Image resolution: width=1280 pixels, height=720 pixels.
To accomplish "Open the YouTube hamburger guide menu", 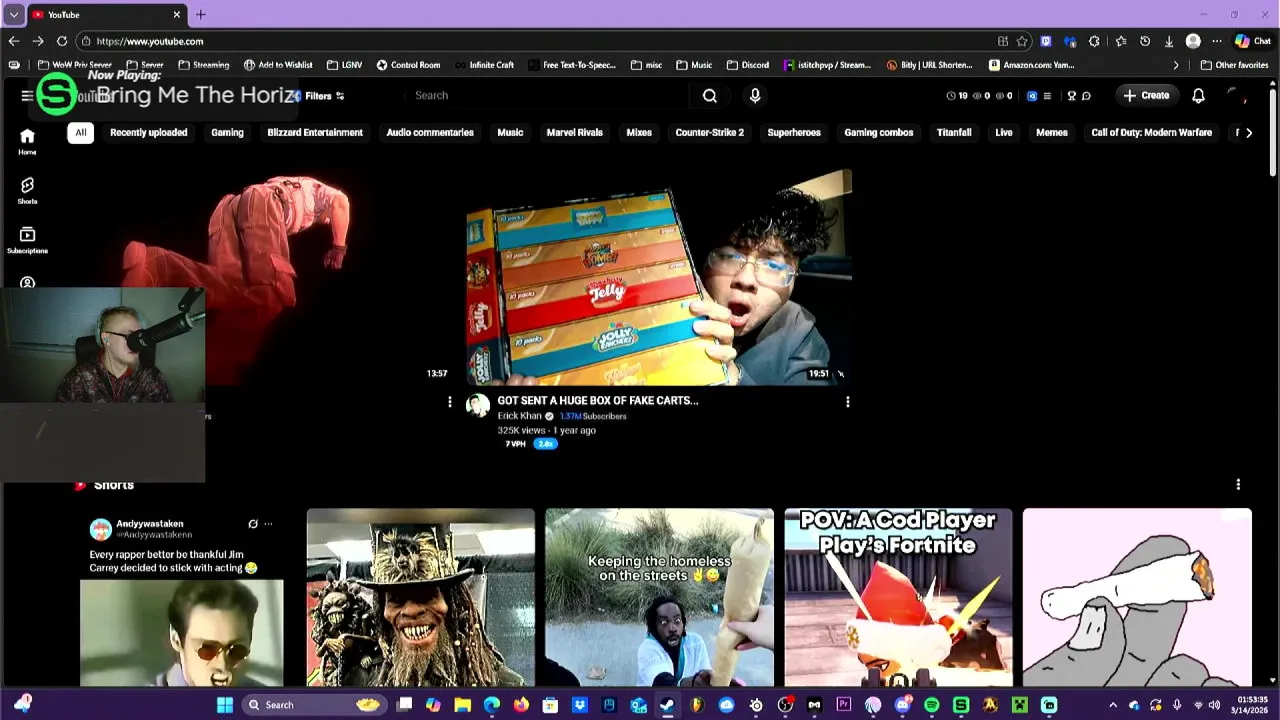I will point(26,96).
